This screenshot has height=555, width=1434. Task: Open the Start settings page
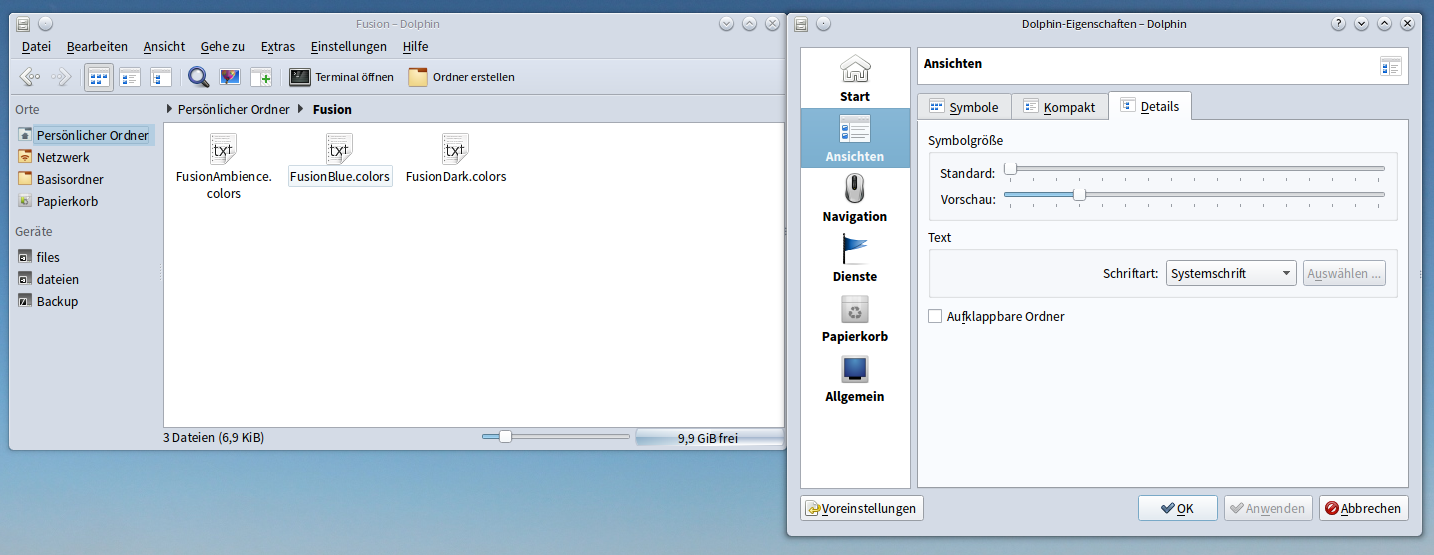tap(855, 78)
